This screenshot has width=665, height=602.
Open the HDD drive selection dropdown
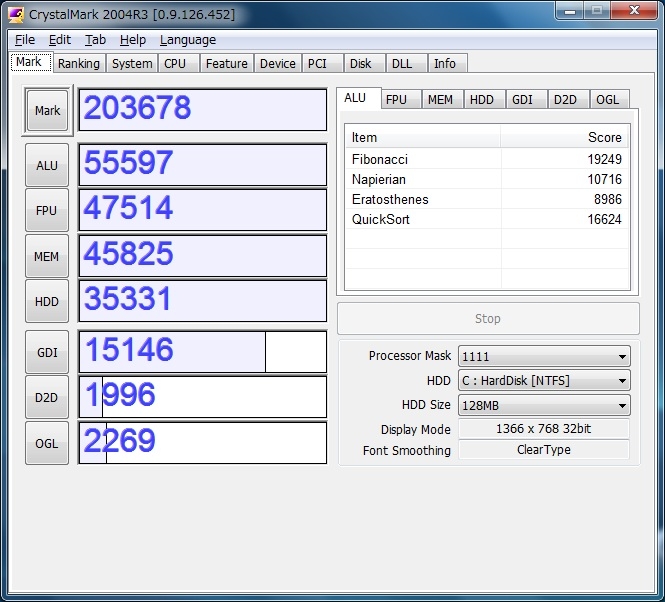(x=544, y=380)
